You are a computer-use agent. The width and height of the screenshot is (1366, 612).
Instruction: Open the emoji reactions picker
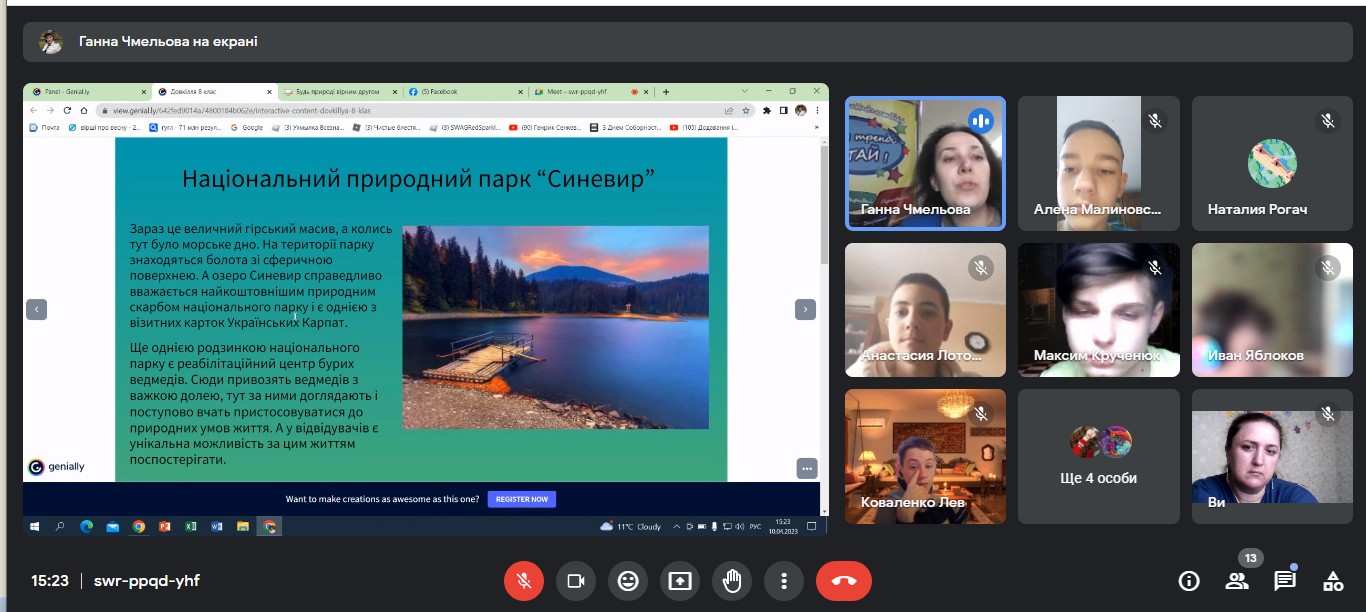pos(628,580)
